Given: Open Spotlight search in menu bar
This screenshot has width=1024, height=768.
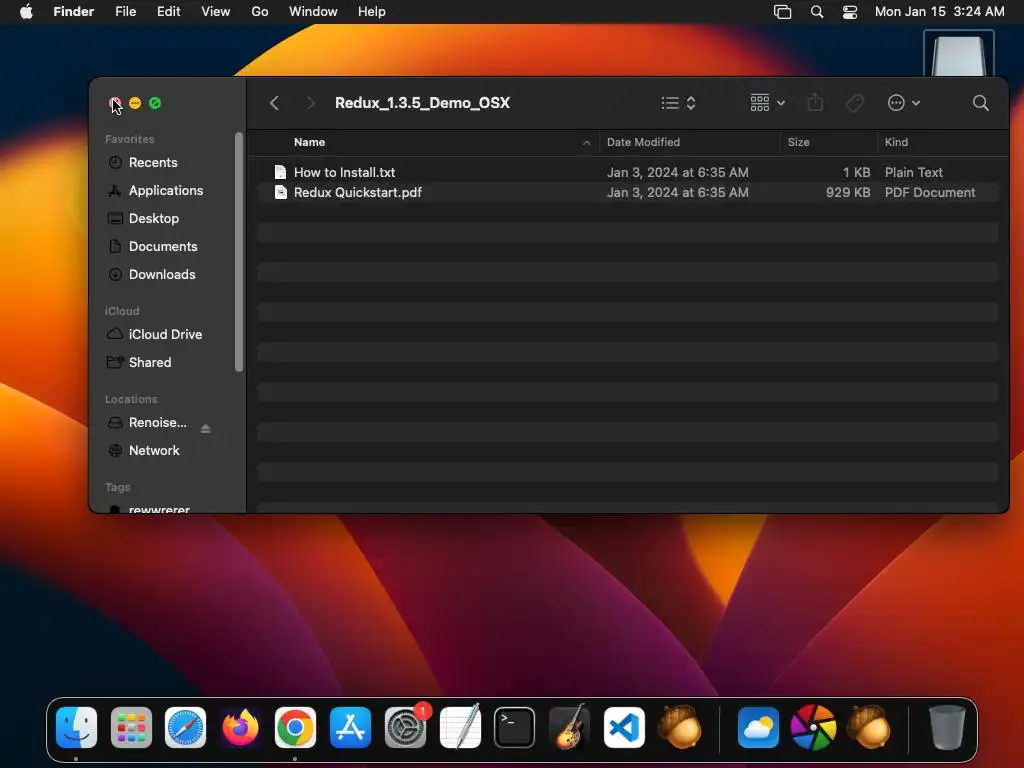Looking at the screenshot, I should pyautogui.click(x=817, y=12).
